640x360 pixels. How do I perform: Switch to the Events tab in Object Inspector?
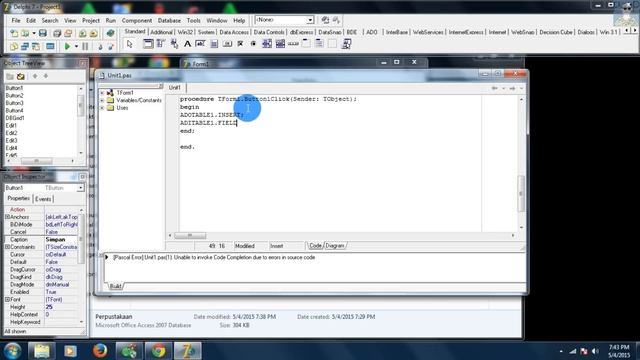click(43, 199)
